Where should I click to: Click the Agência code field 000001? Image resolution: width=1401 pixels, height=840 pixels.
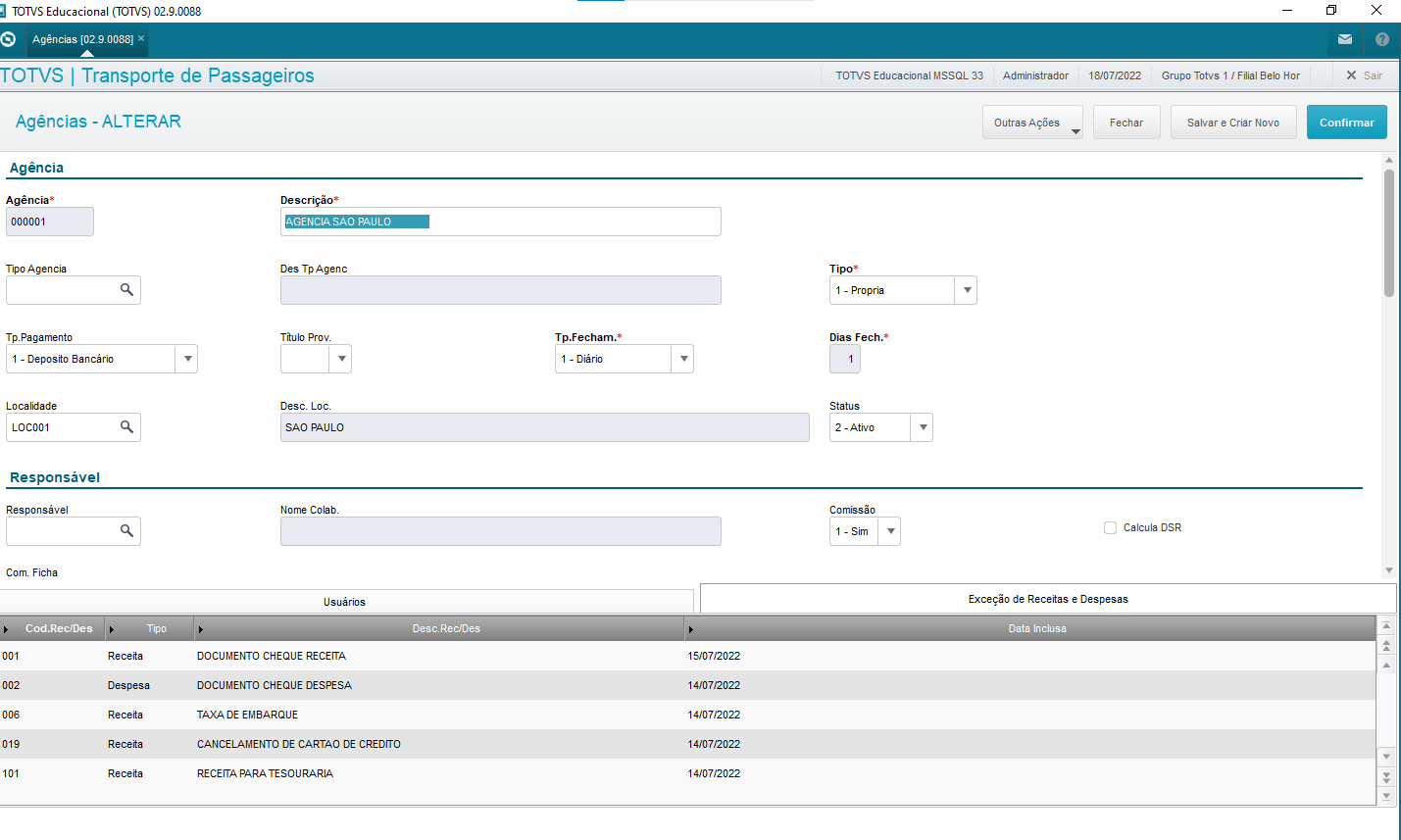click(50, 222)
